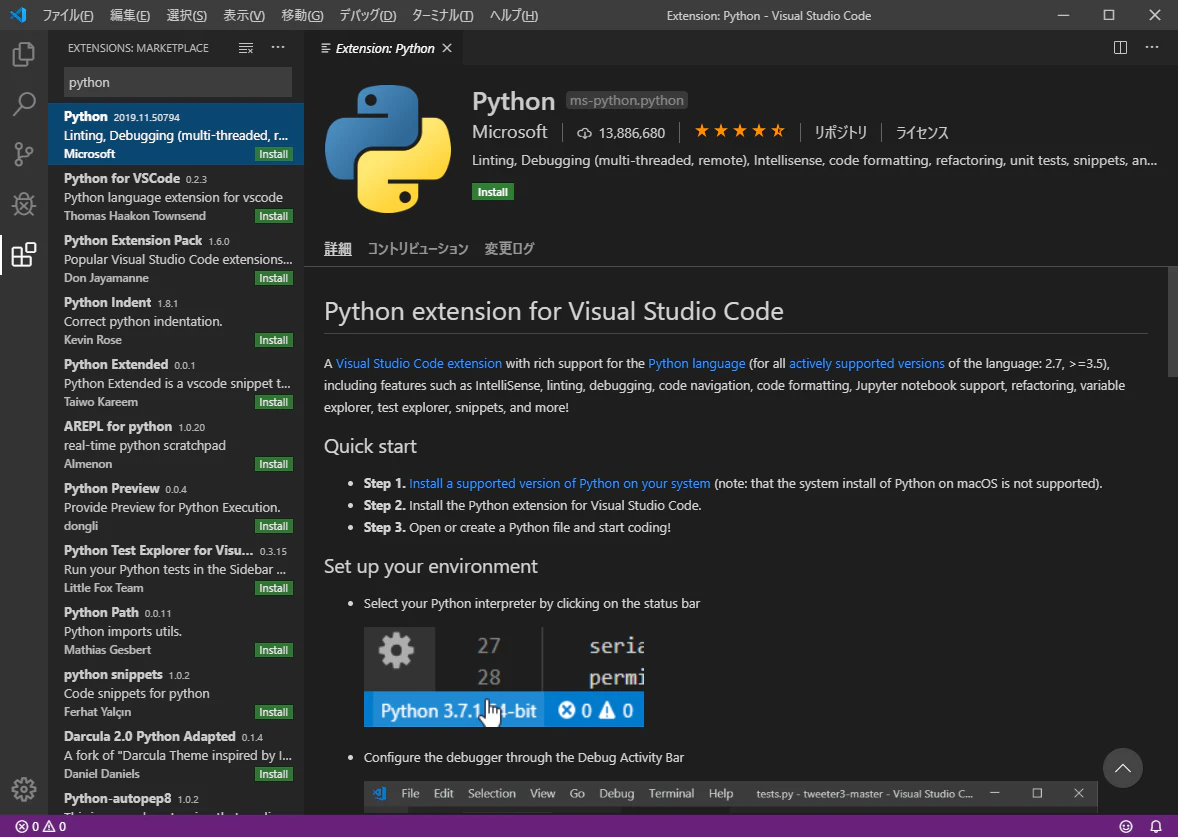Install python snippets extension
Viewport: 1178px width, 837px height.
[x=273, y=712]
